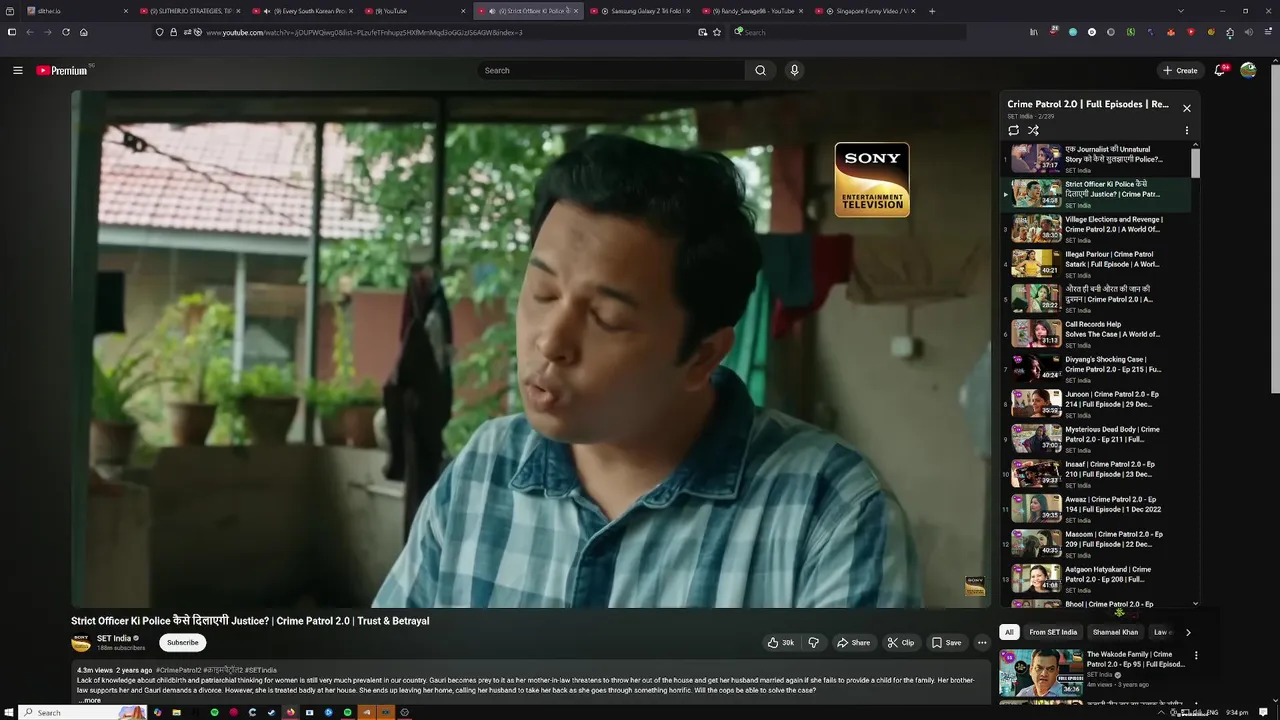
Task: Bookmark page with star icon
Action: pyautogui.click(x=717, y=32)
